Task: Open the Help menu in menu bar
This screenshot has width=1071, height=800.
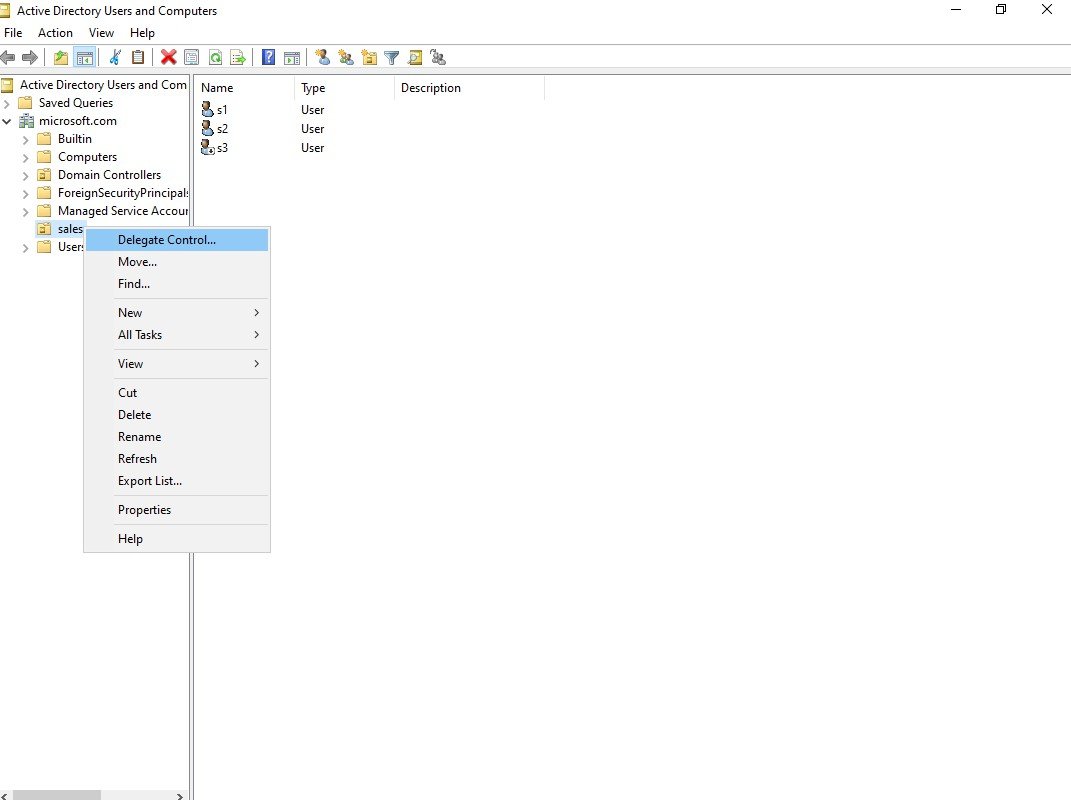Action: 142,33
